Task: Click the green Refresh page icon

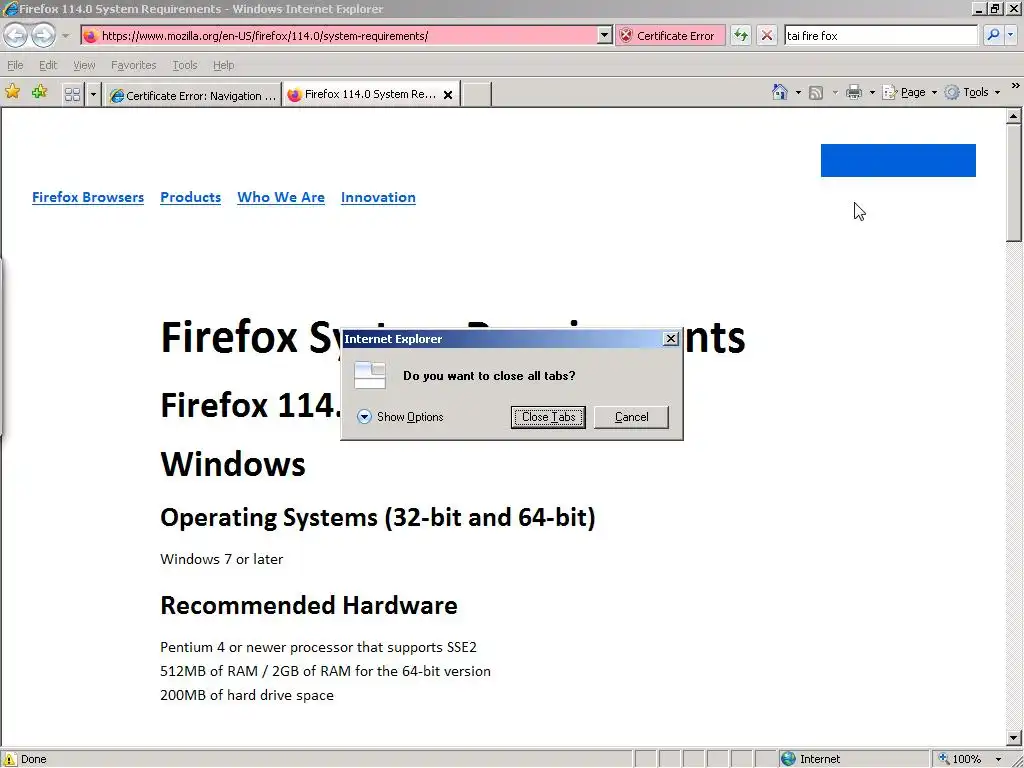Action: [x=741, y=36]
